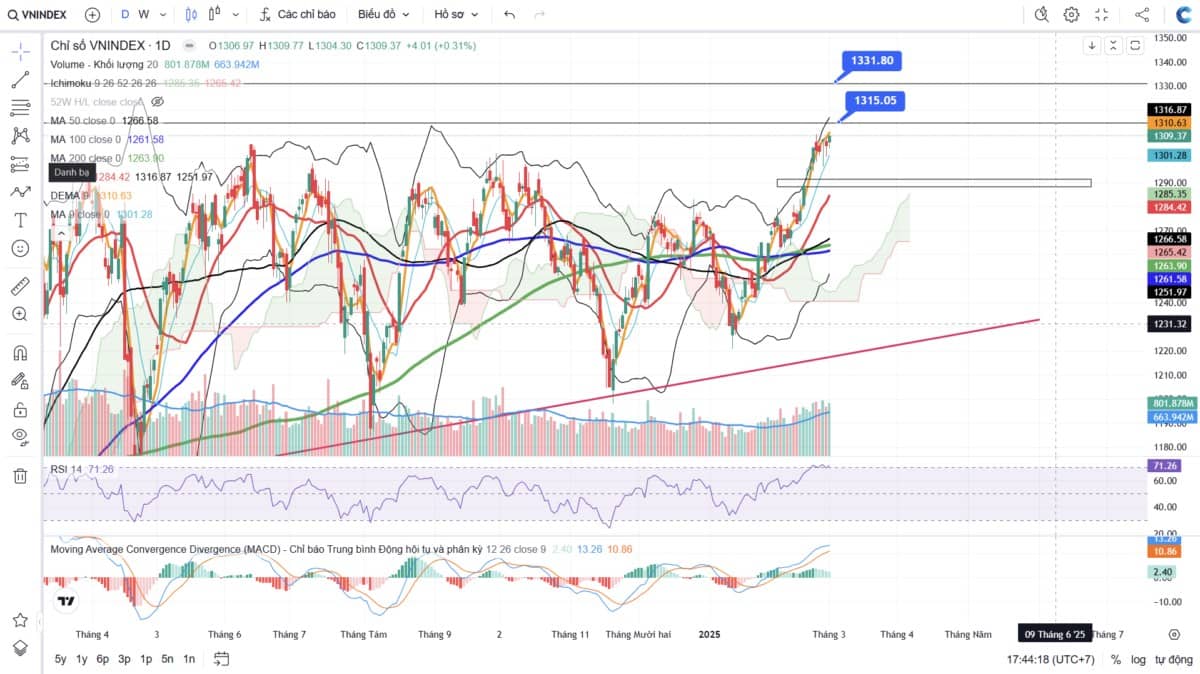Delete drawings with the trash icon
Screen dimensions: 1200x674
(20, 476)
